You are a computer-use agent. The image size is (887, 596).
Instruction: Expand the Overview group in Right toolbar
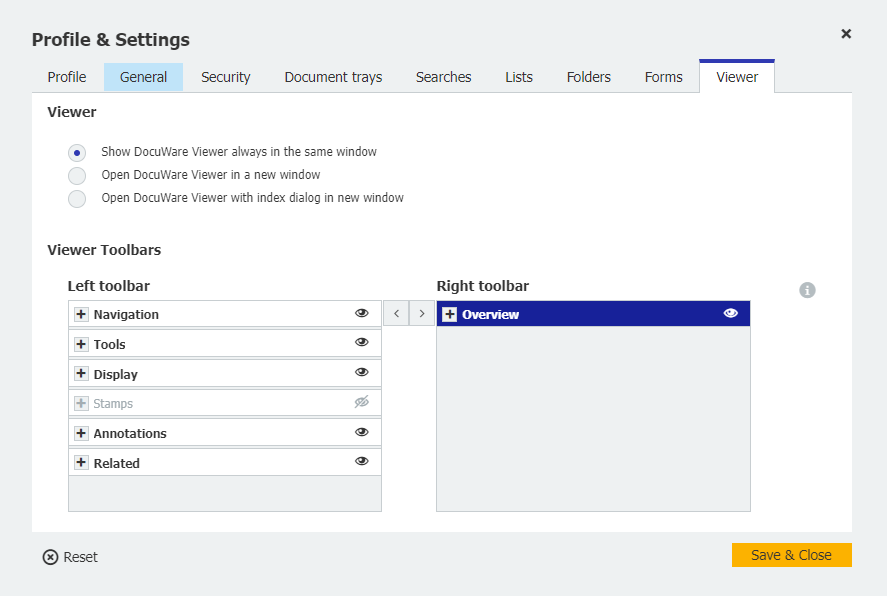pyautogui.click(x=450, y=315)
